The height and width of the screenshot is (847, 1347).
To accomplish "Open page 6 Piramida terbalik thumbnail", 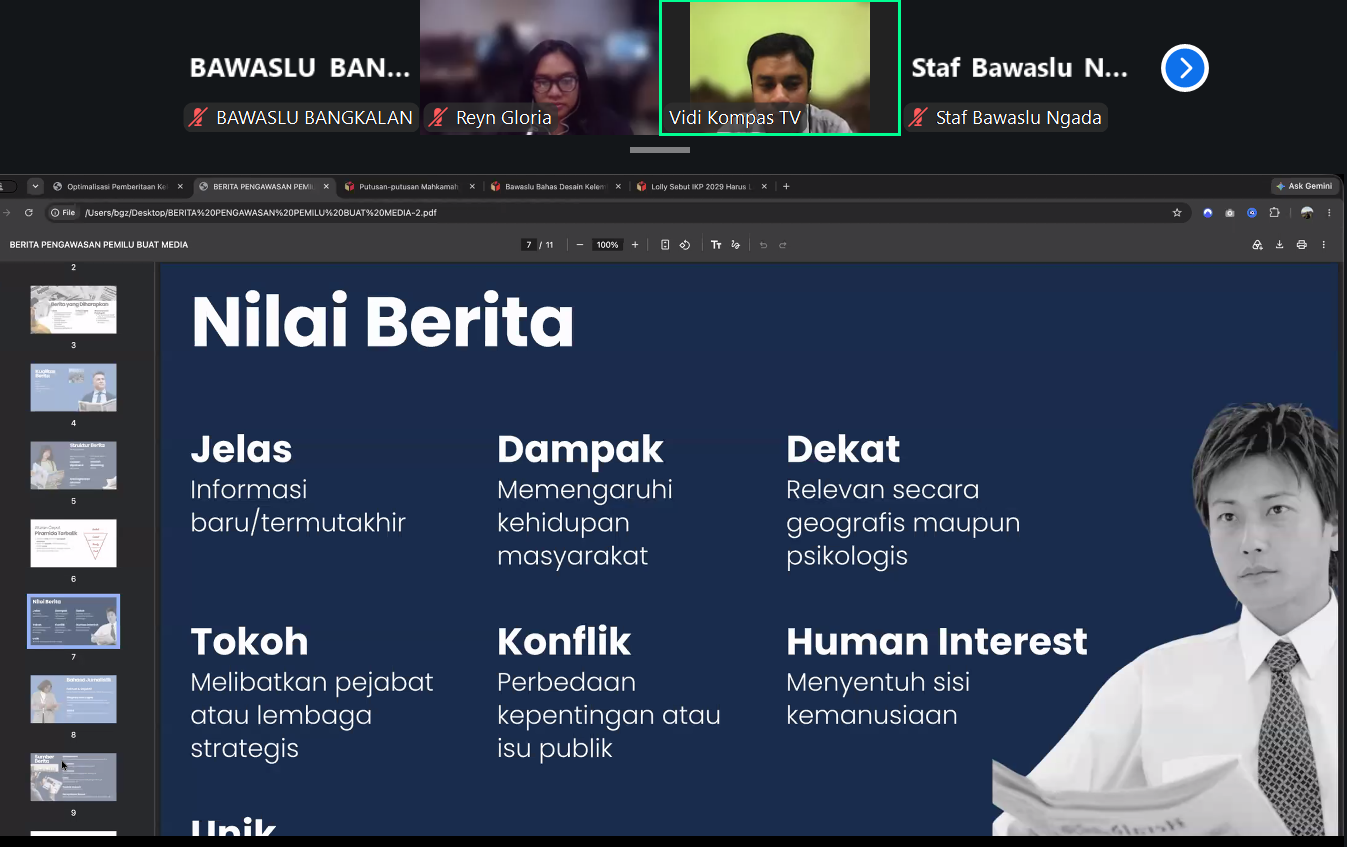I will [x=73, y=543].
